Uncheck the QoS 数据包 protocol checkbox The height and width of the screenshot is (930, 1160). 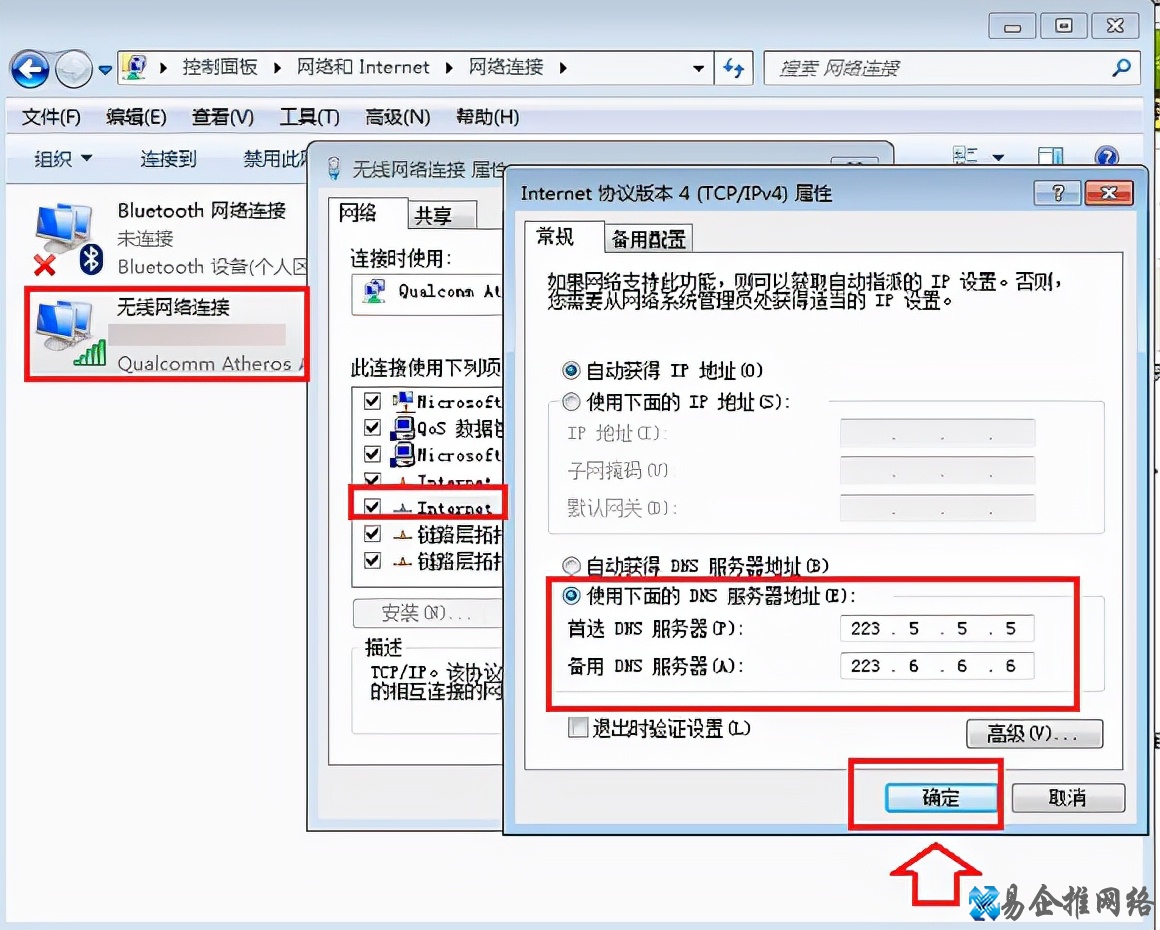point(371,428)
